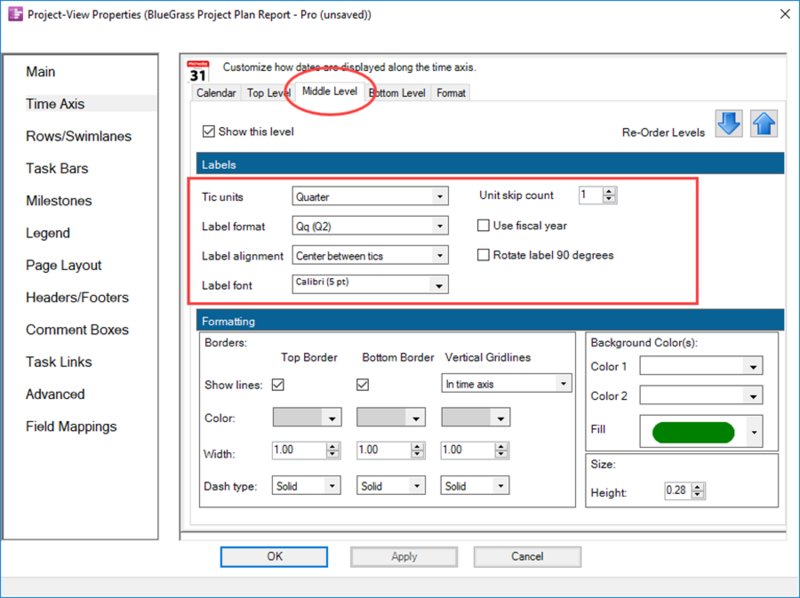800x598 pixels.
Task: Click the OK button
Action: [274, 557]
